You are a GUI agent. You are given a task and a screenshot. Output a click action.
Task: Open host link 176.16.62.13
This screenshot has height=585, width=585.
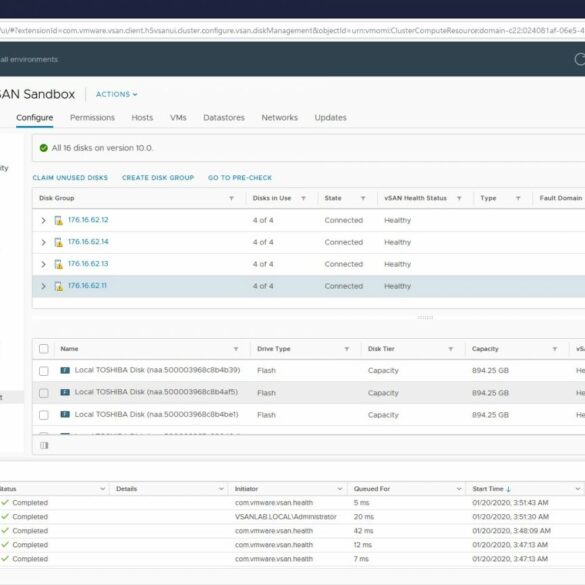tap(88, 264)
